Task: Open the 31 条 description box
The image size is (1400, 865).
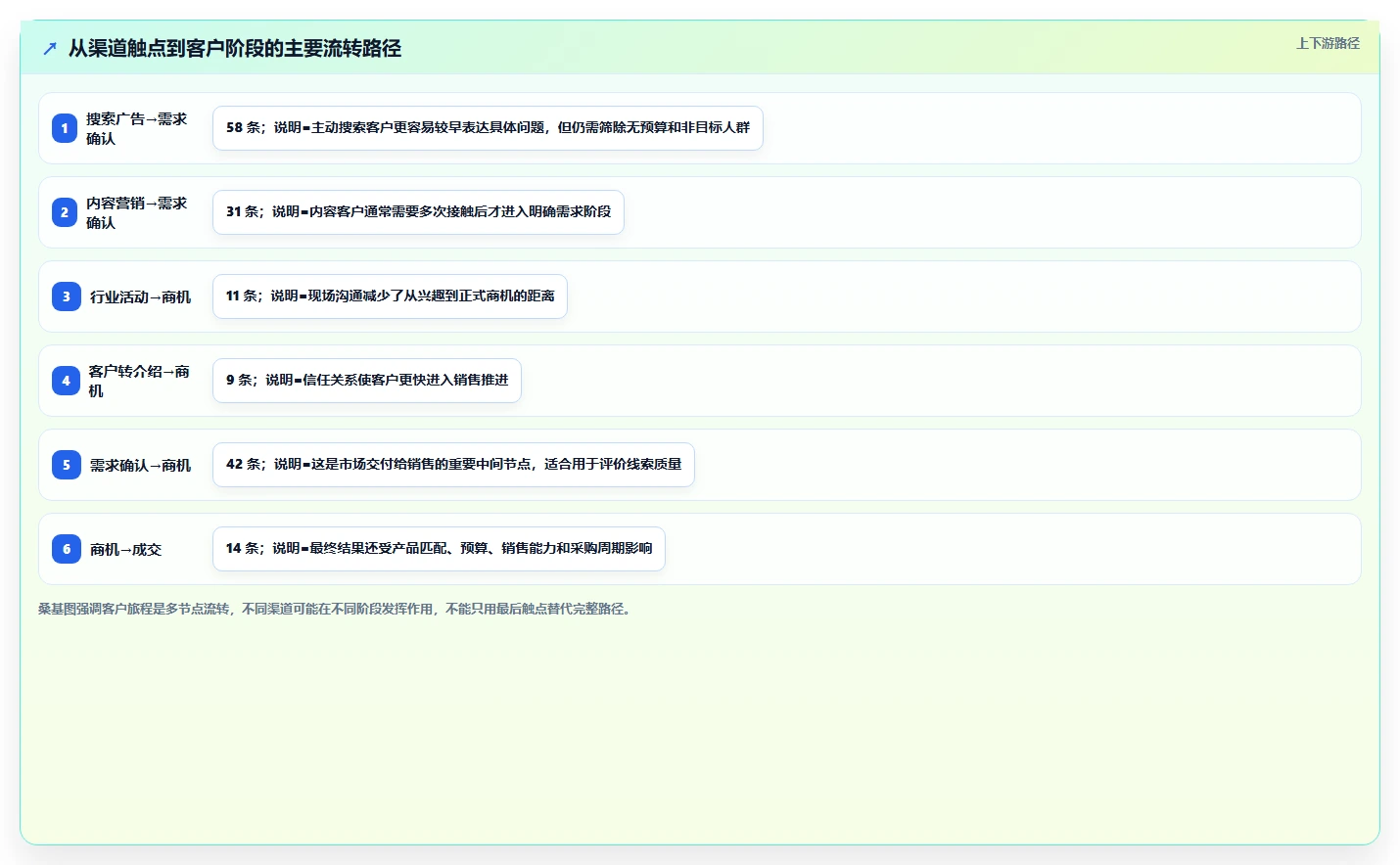Action: click(418, 212)
